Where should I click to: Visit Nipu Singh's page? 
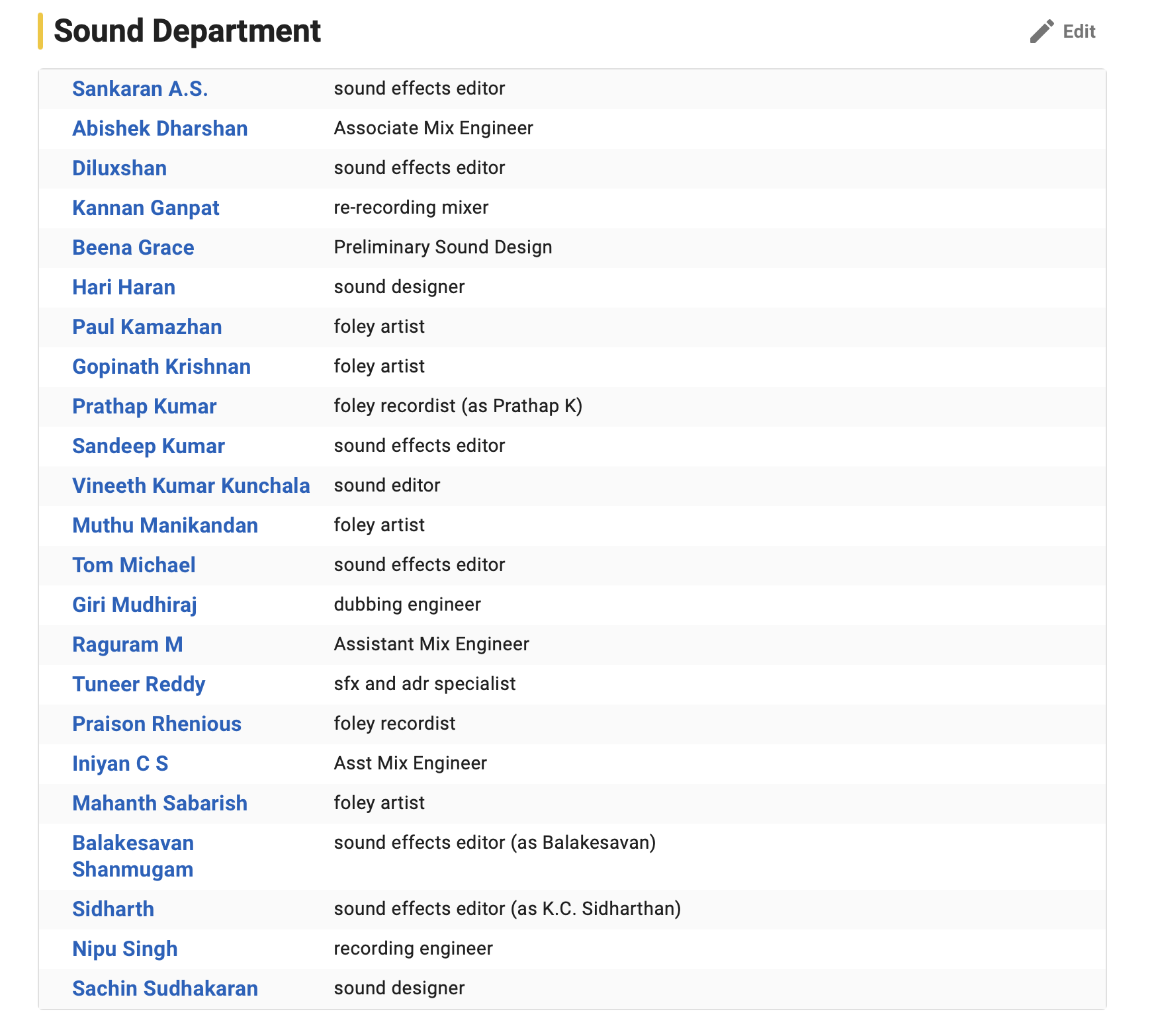tap(125, 949)
